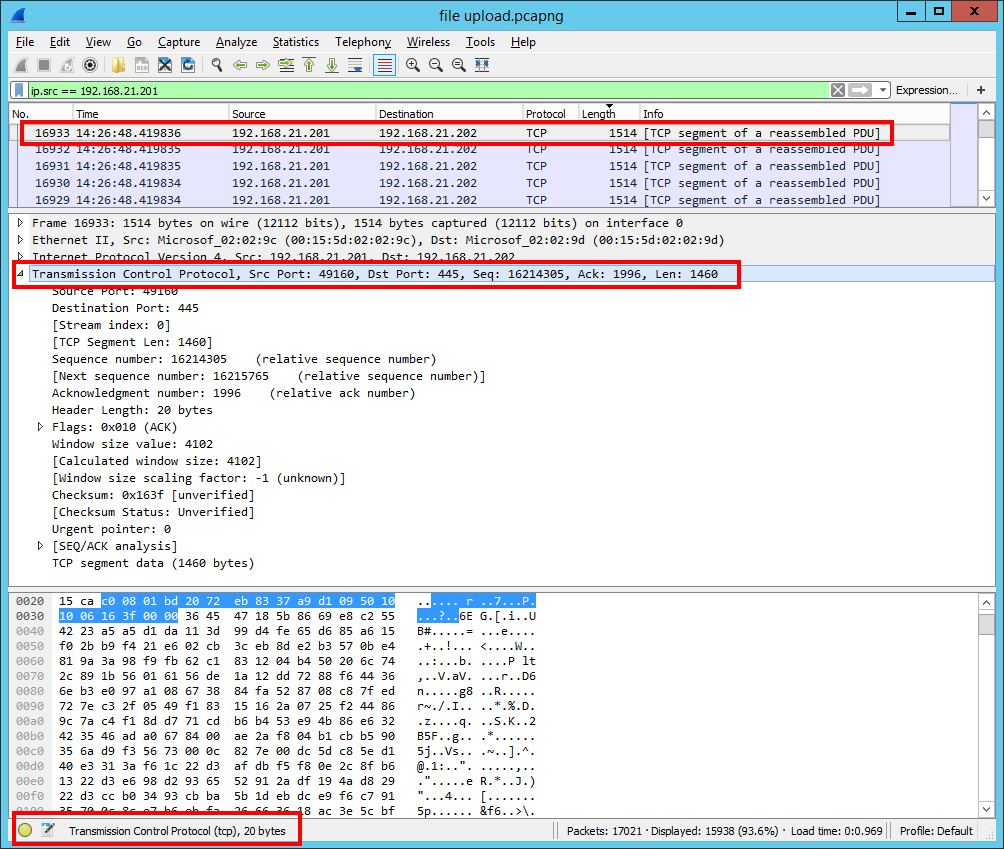Select packet number 16929 row
The width and height of the screenshot is (1004, 849).
pos(480,200)
